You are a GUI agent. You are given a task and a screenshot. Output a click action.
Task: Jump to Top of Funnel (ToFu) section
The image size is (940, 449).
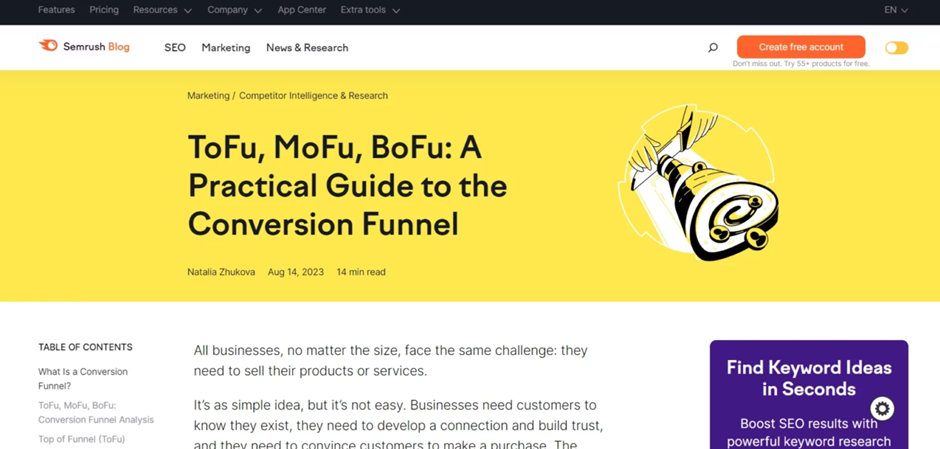click(x=82, y=439)
